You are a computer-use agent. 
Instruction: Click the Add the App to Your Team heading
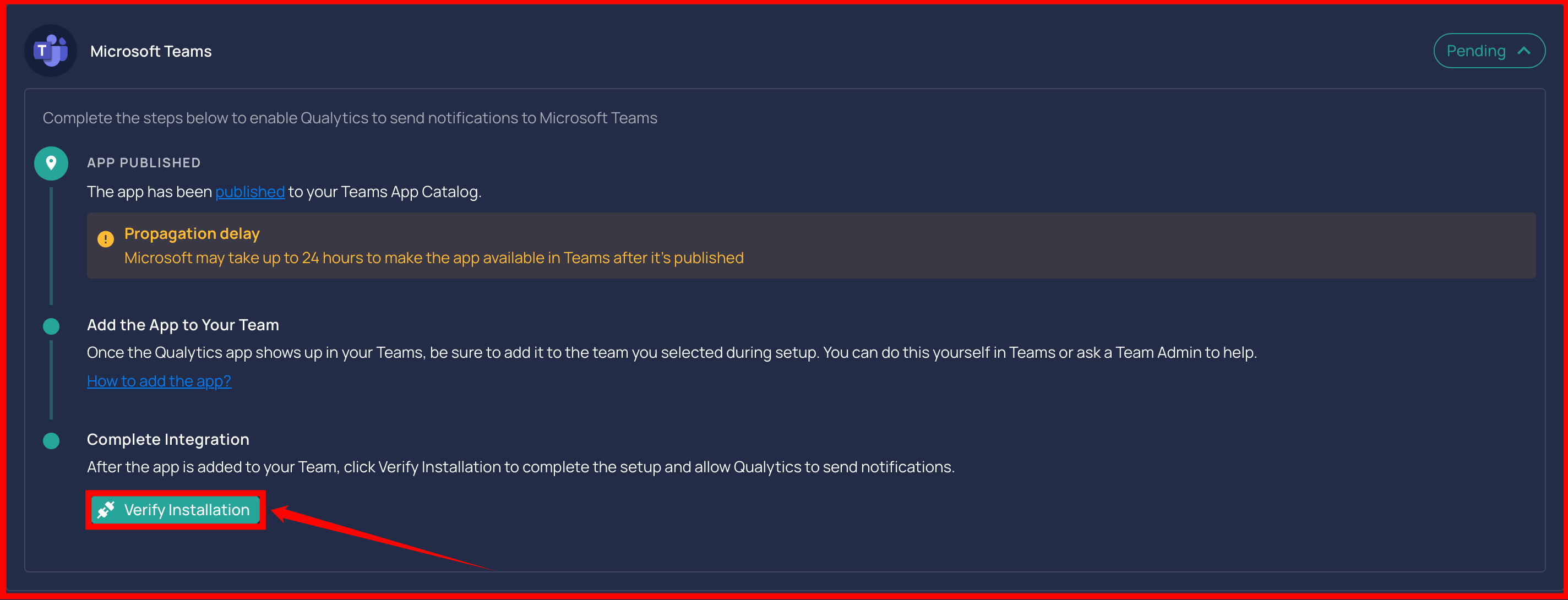point(183,325)
